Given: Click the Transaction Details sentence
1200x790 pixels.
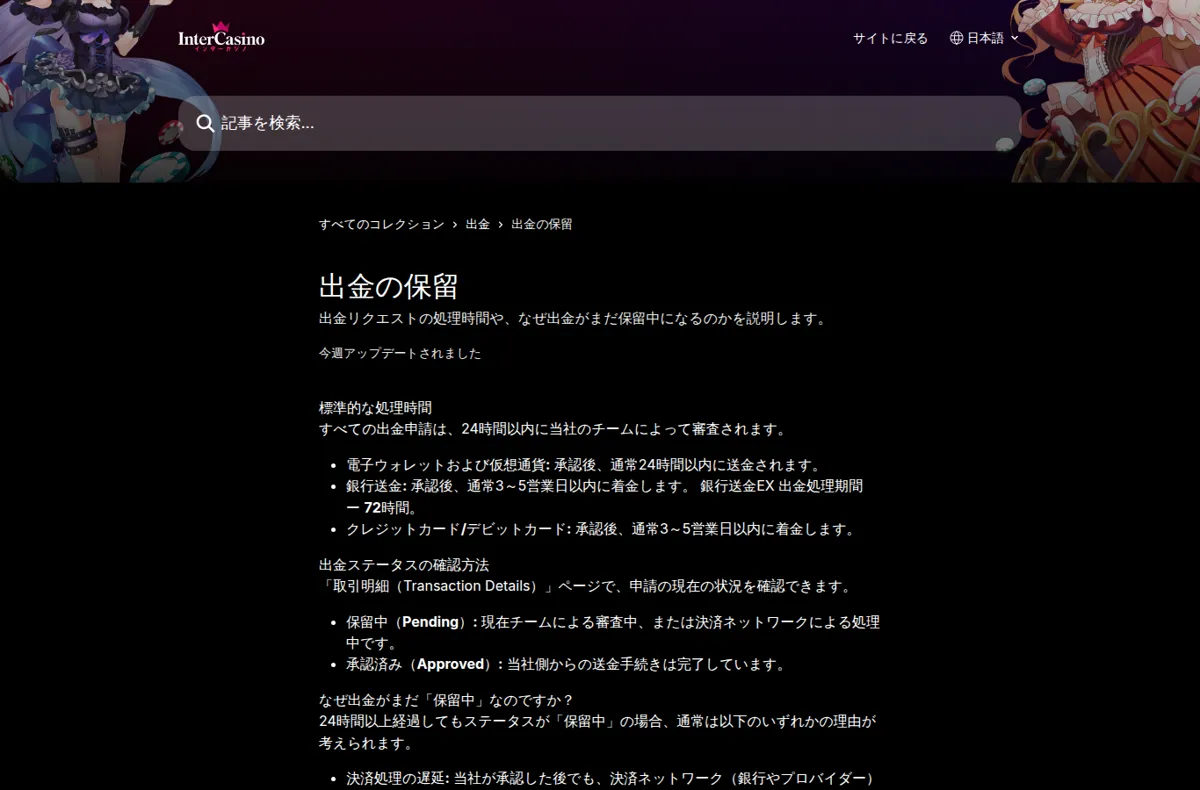Looking at the screenshot, I should click(x=587, y=586).
